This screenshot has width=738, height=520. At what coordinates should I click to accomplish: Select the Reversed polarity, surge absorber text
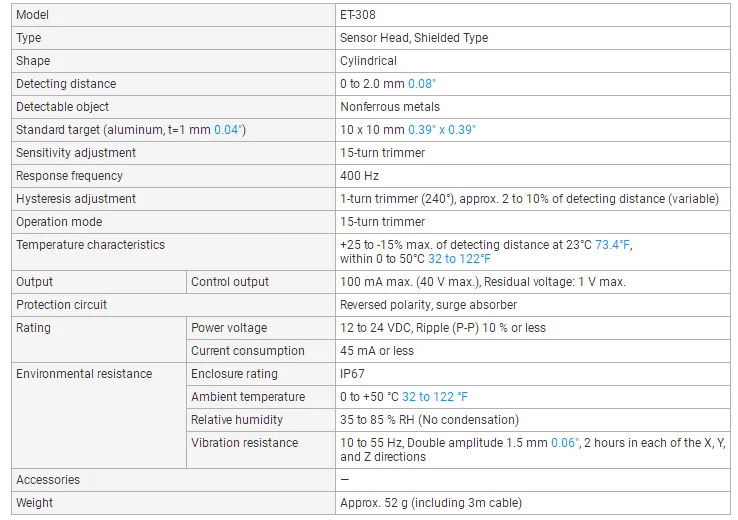(428, 305)
